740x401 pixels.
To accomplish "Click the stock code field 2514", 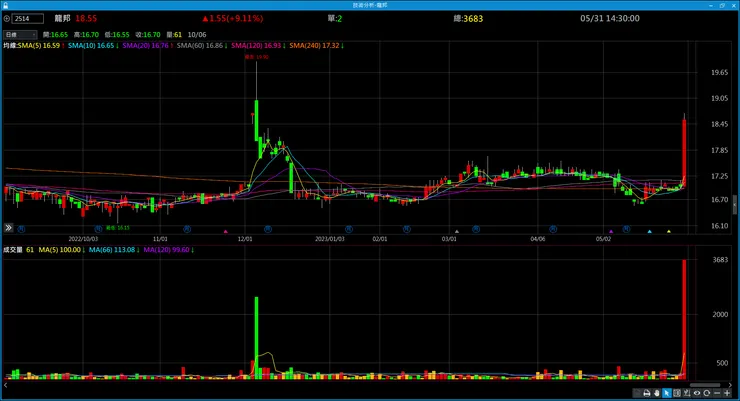I will click(x=28, y=18).
